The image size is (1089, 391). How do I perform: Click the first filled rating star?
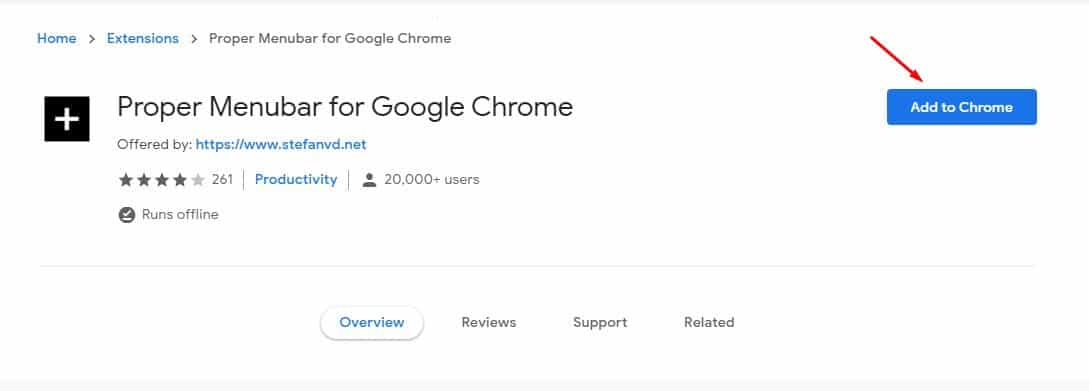pyautogui.click(x=126, y=180)
